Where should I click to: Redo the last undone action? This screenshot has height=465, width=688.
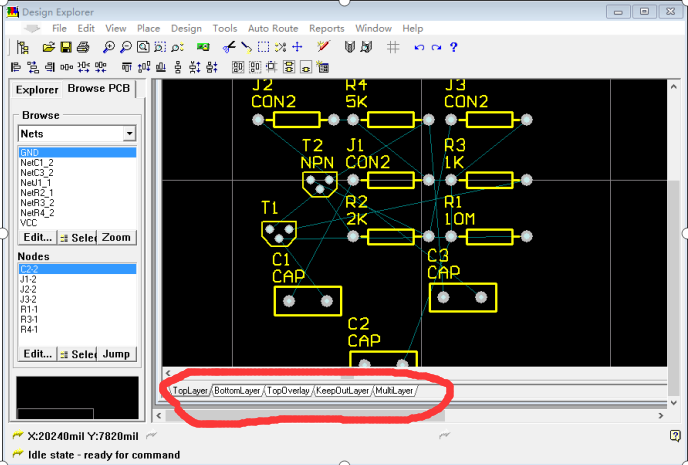pyautogui.click(x=436, y=47)
